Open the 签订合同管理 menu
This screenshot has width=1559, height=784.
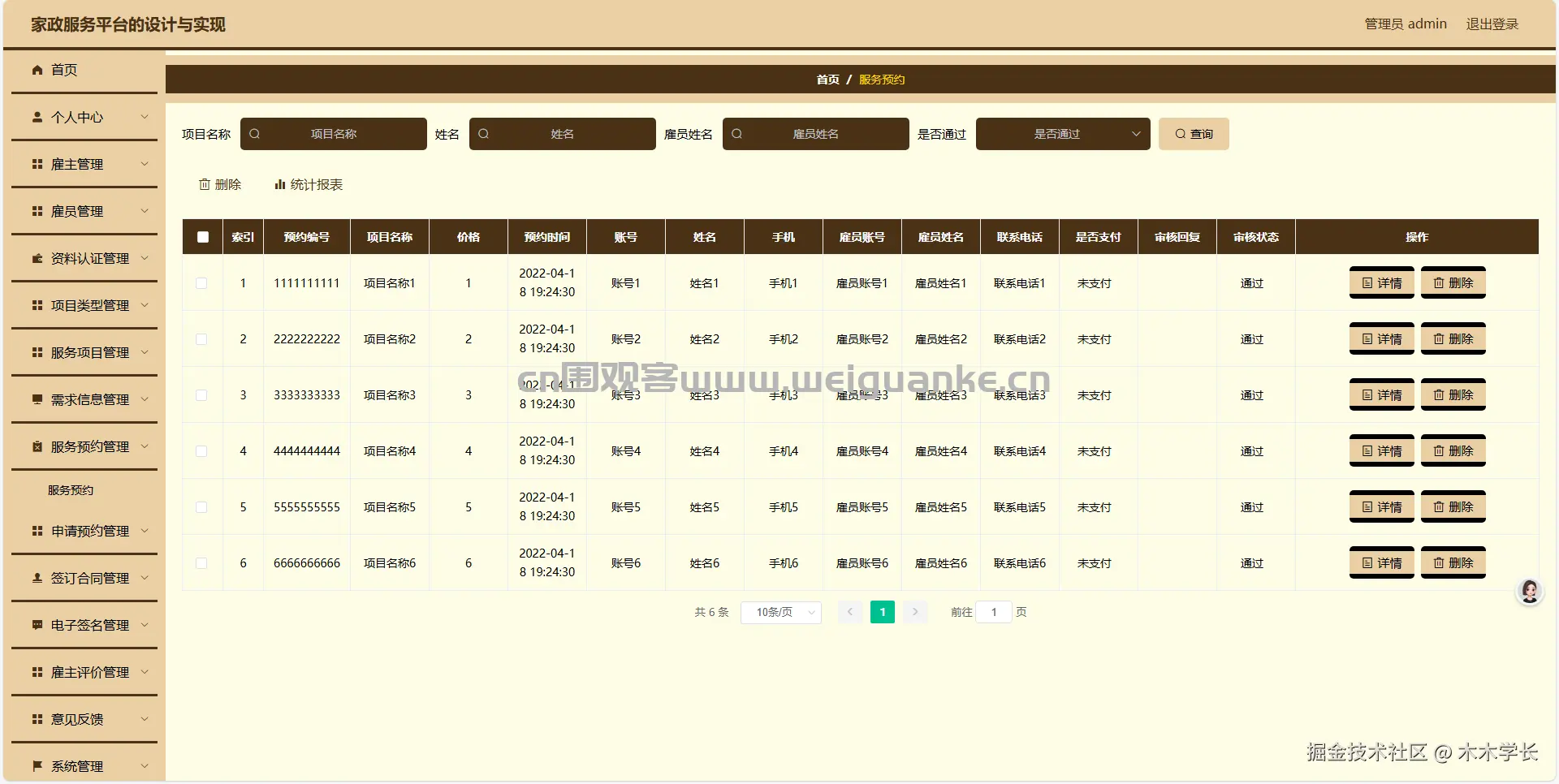84,578
